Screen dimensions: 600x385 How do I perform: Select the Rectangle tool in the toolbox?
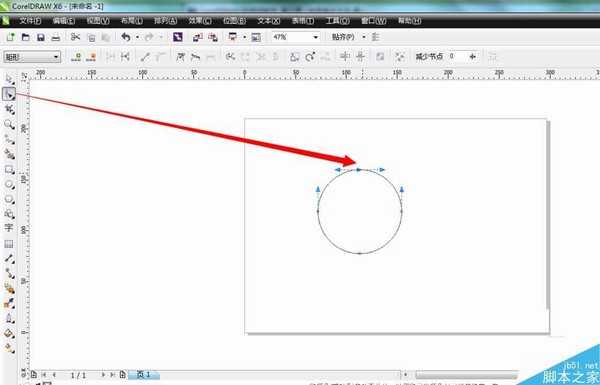[9, 169]
